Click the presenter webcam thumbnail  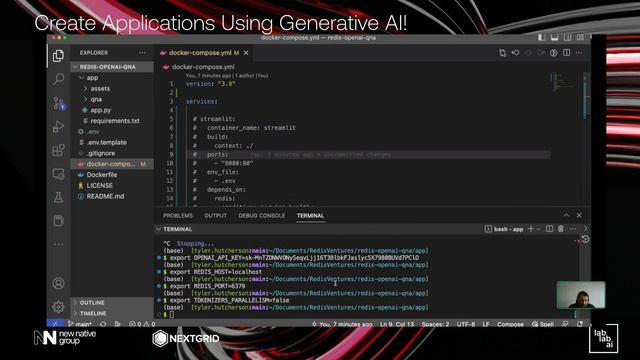[581, 295]
